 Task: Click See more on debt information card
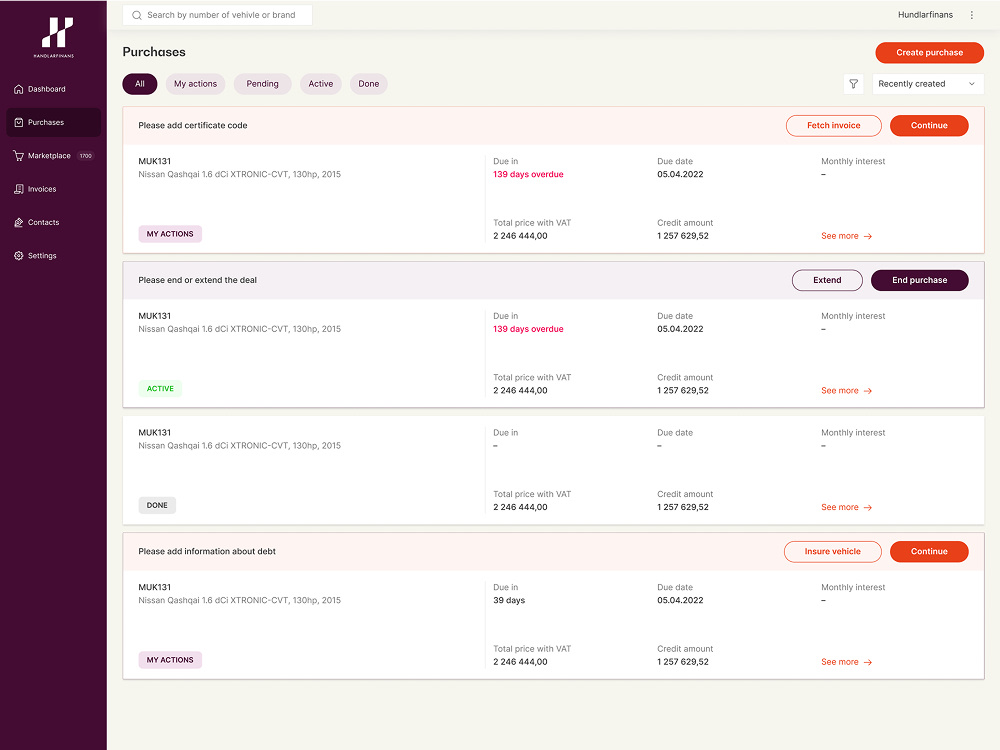pyautogui.click(x=846, y=662)
